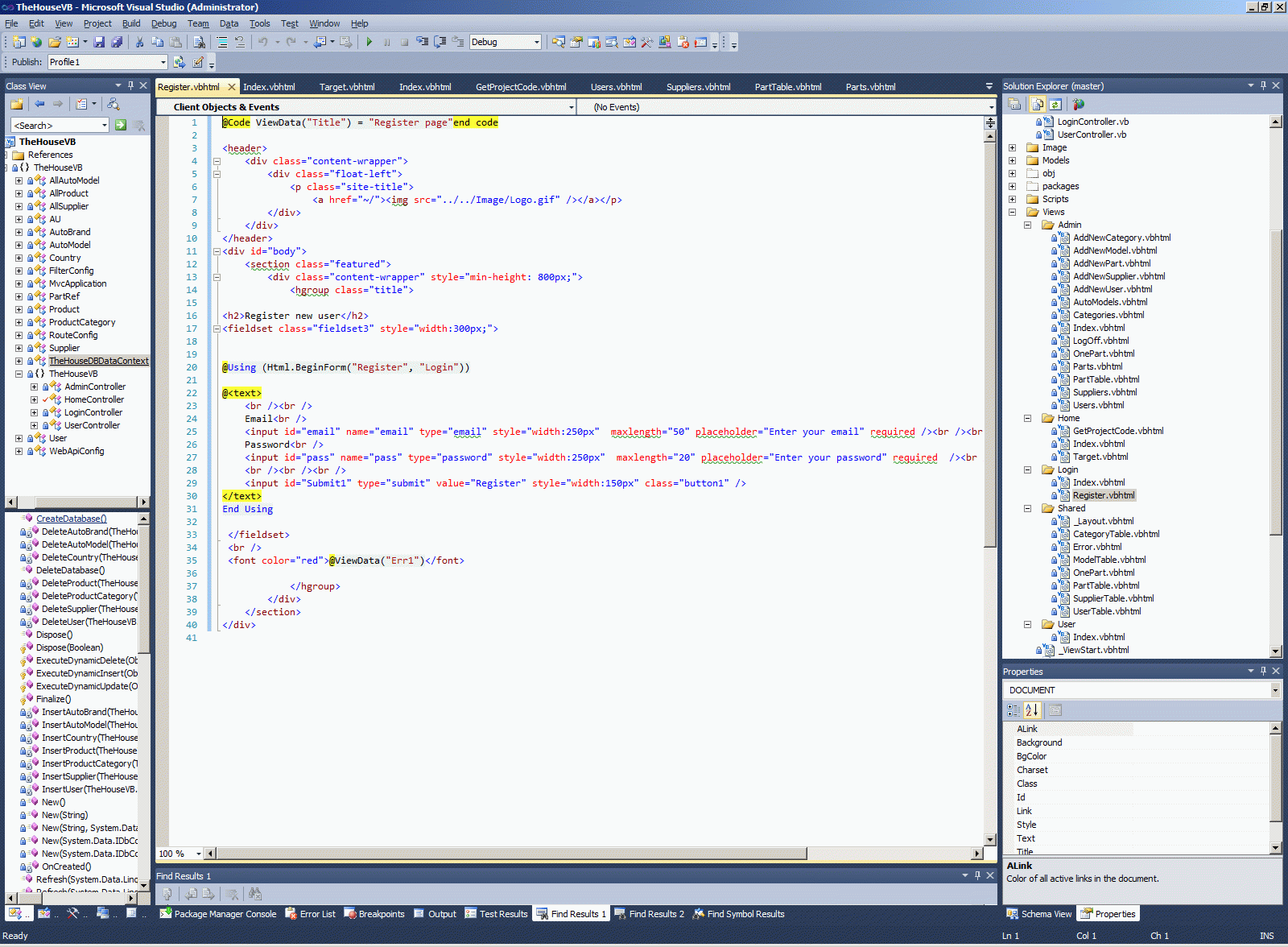This screenshot has height=947, width=1288.
Task: Click the Comment out selected lines icon
Action: click(222, 42)
